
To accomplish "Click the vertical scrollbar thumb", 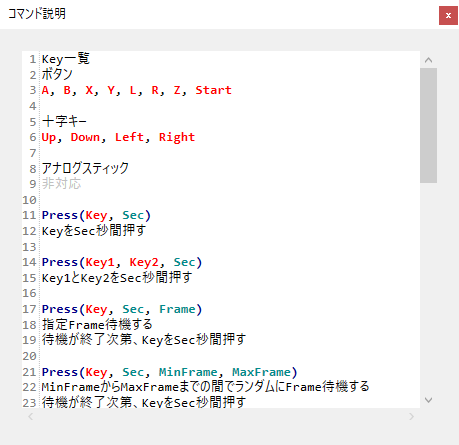I will pos(428,125).
